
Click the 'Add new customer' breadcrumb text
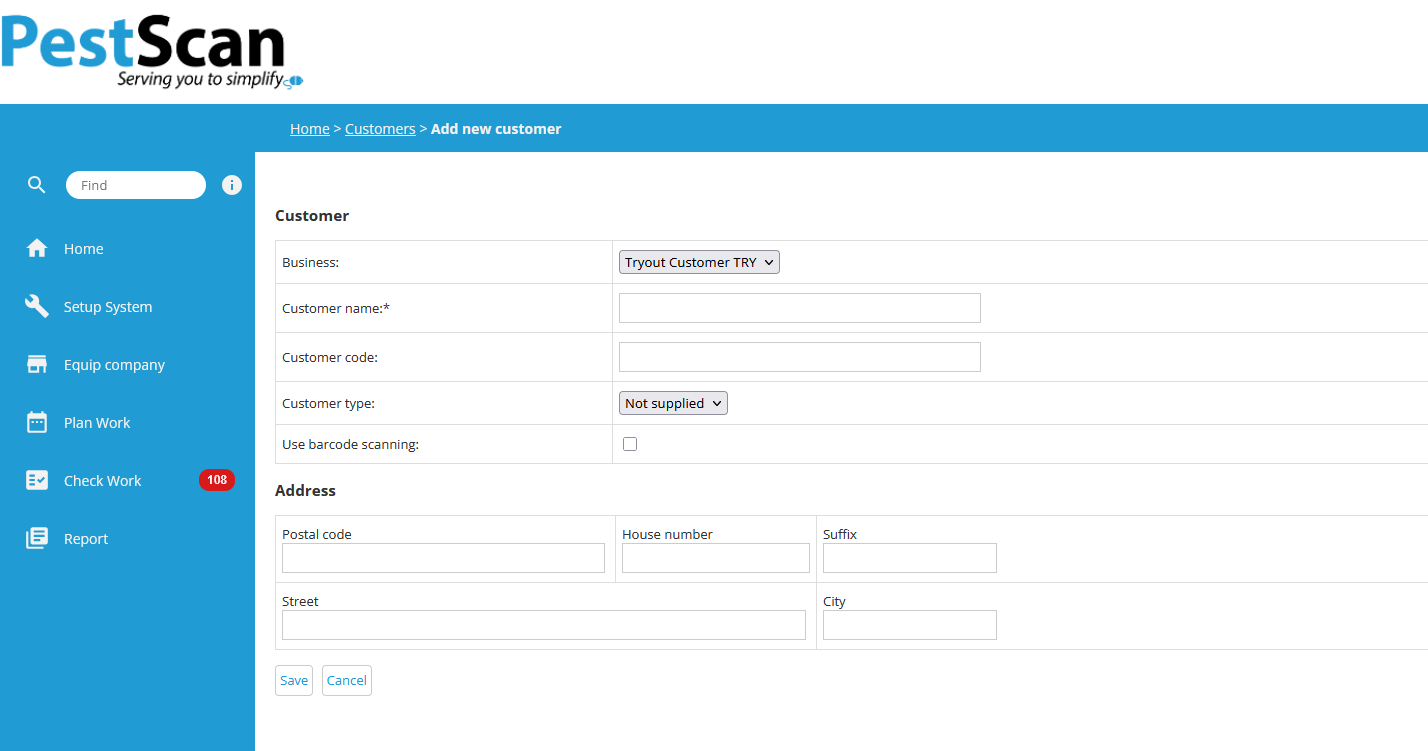496,129
